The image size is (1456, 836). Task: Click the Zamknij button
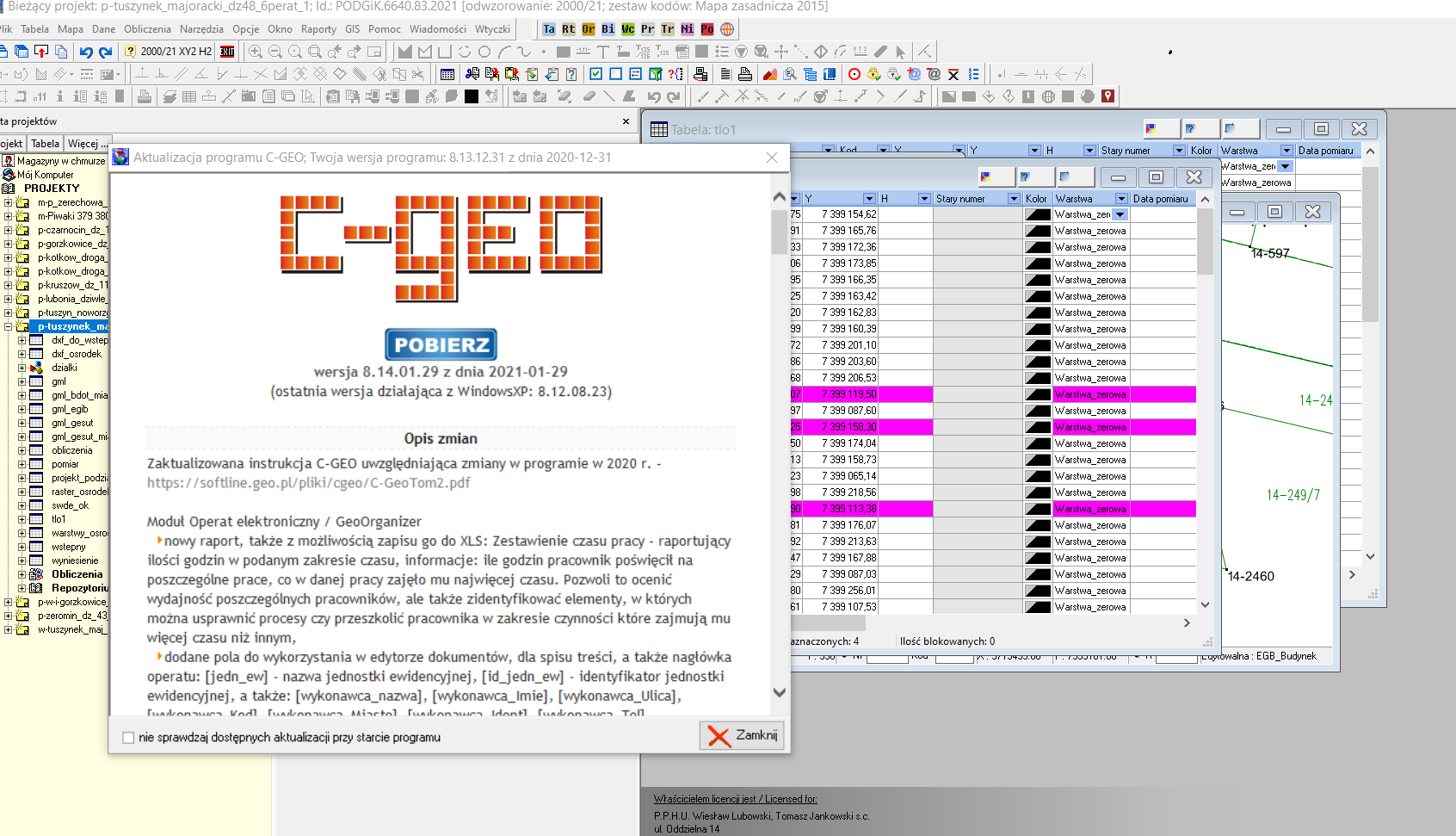point(742,735)
